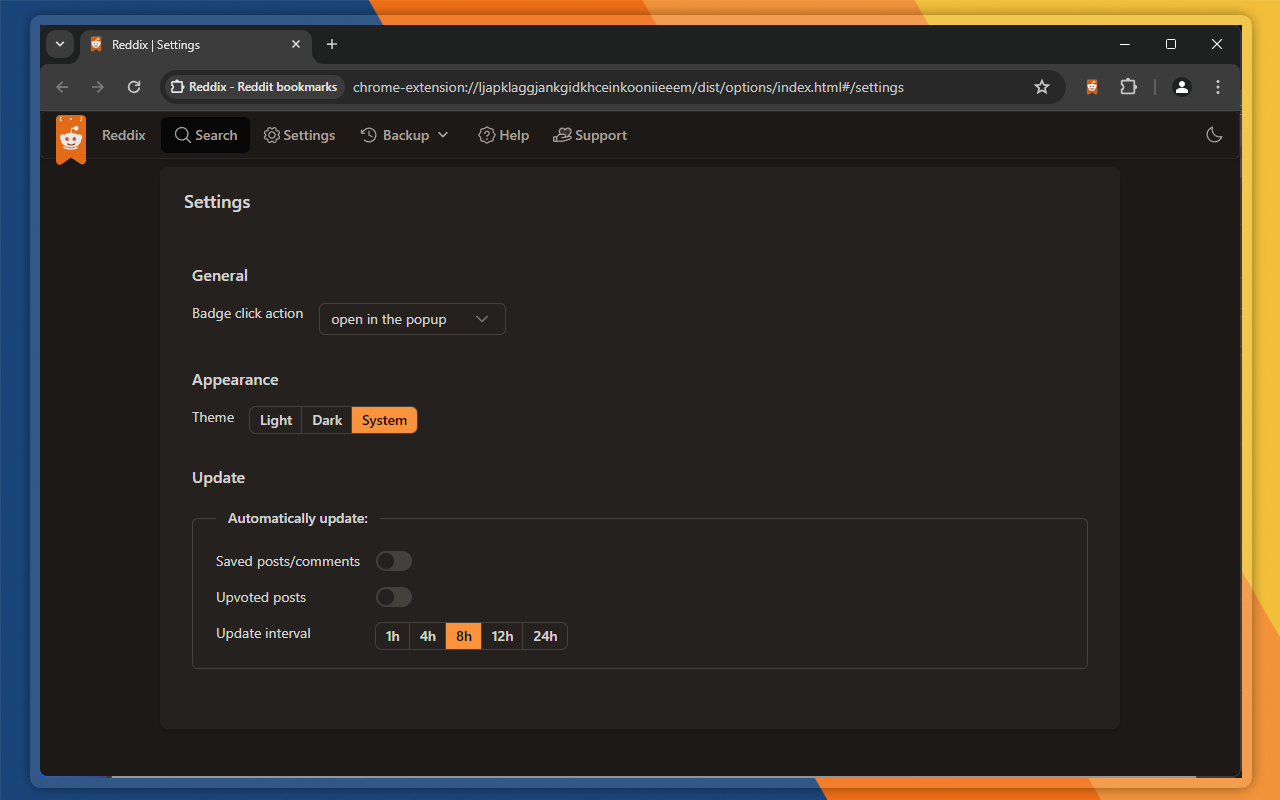This screenshot has width=1280, height=800.
Task: Select the Light theme
Action: [x=275, y=420]
